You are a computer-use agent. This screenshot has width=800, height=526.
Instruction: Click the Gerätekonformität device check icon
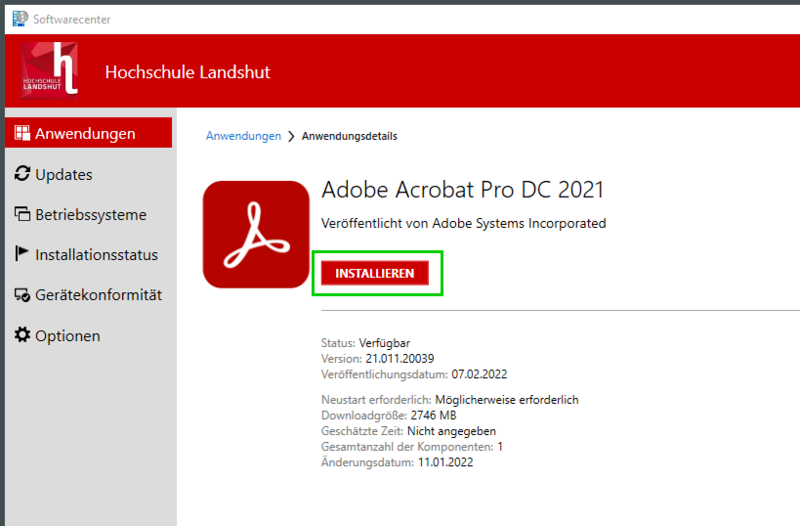22,295
